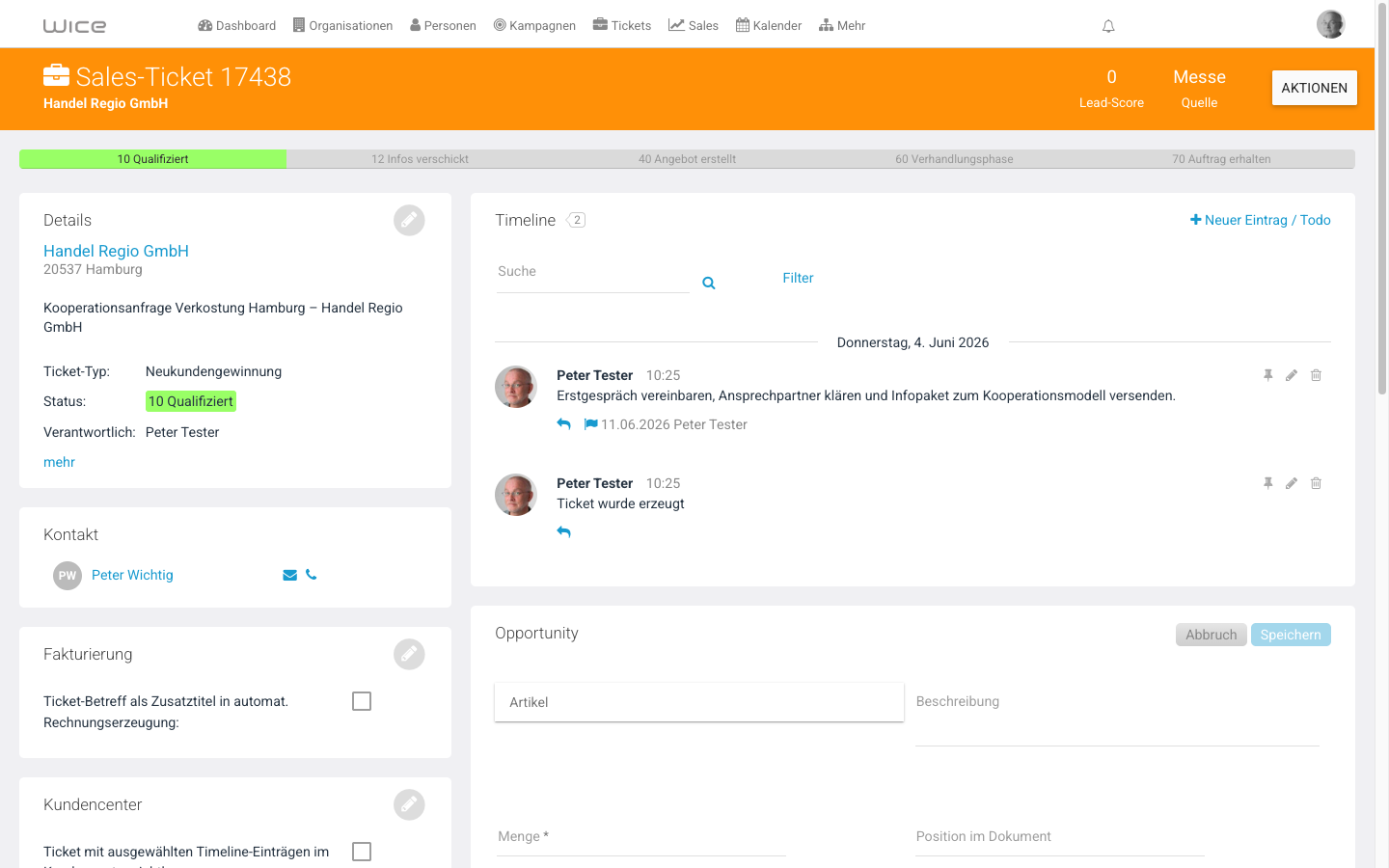Click the Menge field
The image size is (1389, 868).
coord(640,837)
